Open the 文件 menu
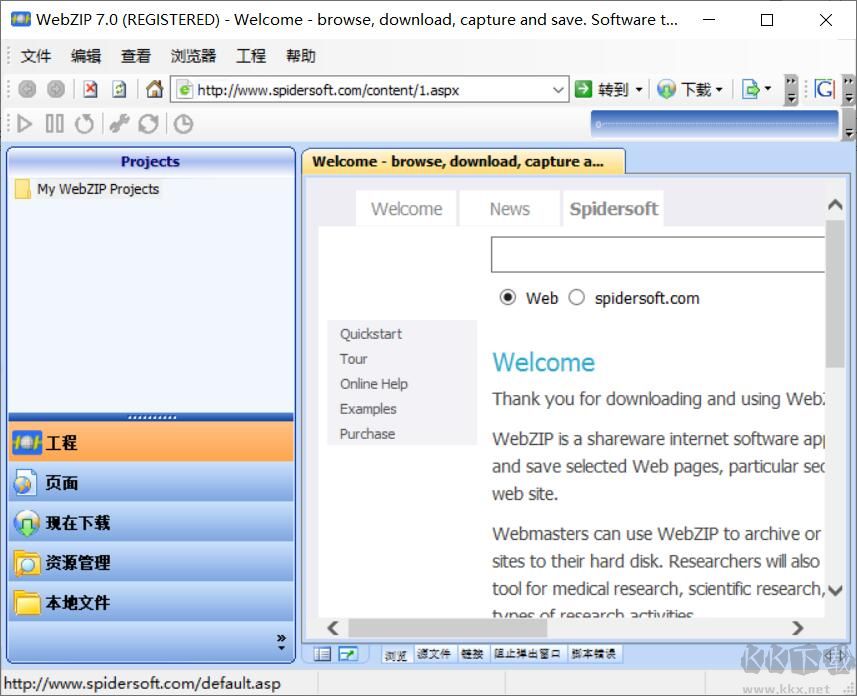The image size is (857, 696). (36, 56)
